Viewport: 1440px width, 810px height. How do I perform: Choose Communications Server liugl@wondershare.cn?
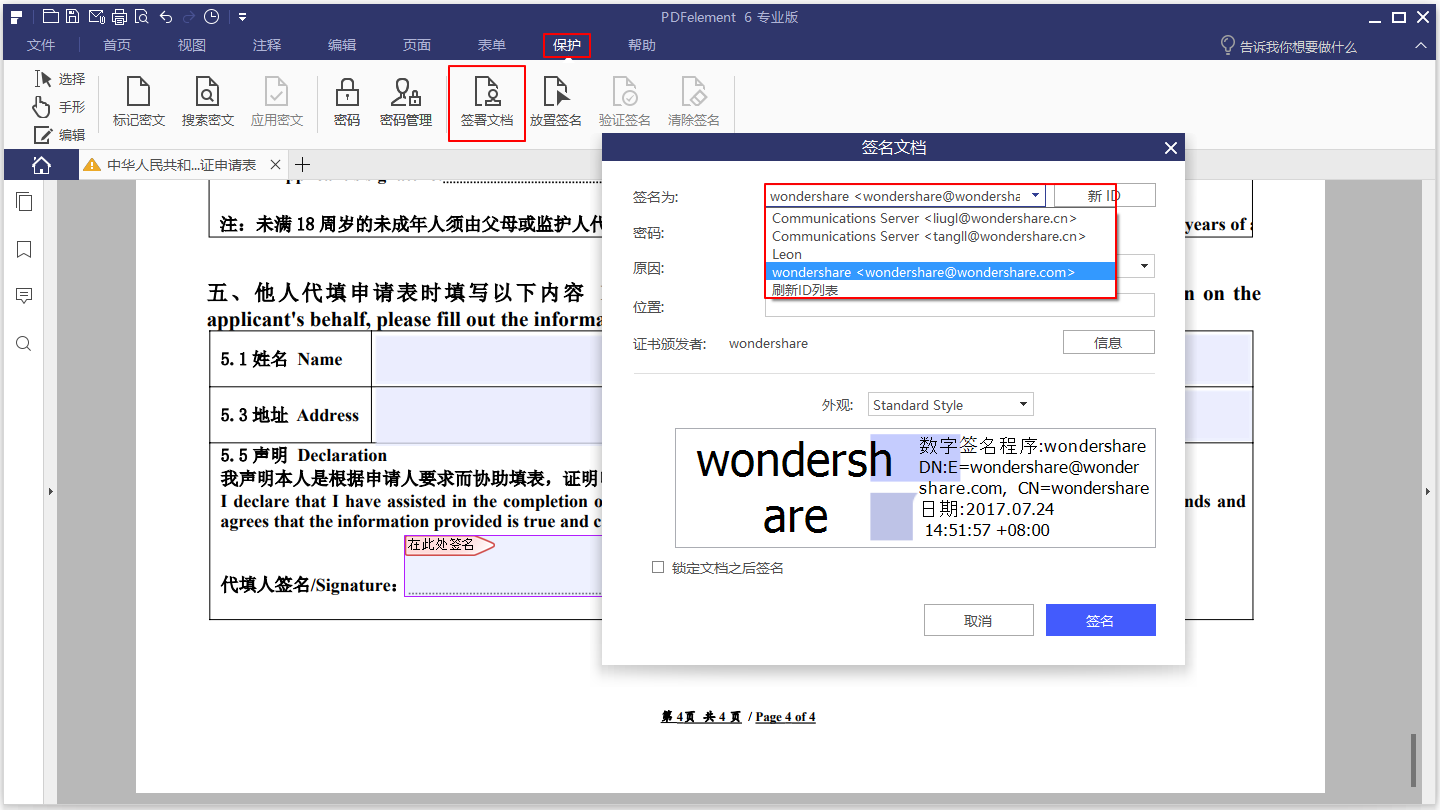(x=940, y=218)
